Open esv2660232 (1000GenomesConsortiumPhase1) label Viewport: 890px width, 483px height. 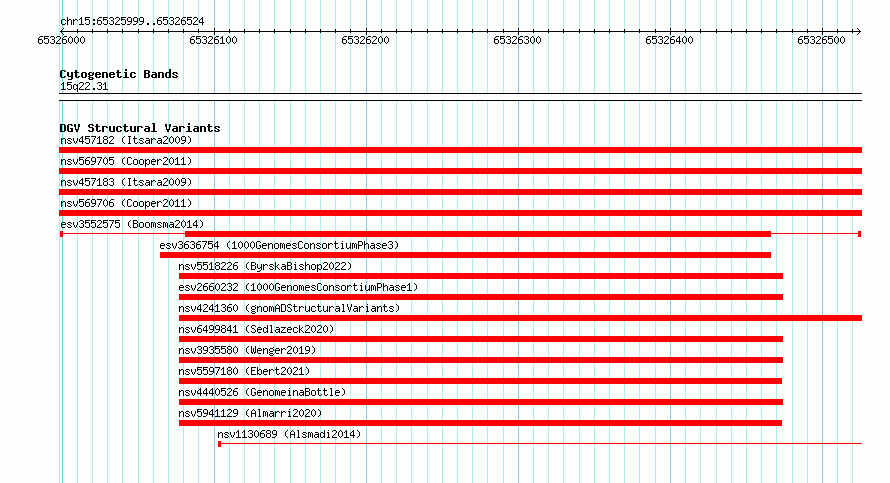point(298,287)
